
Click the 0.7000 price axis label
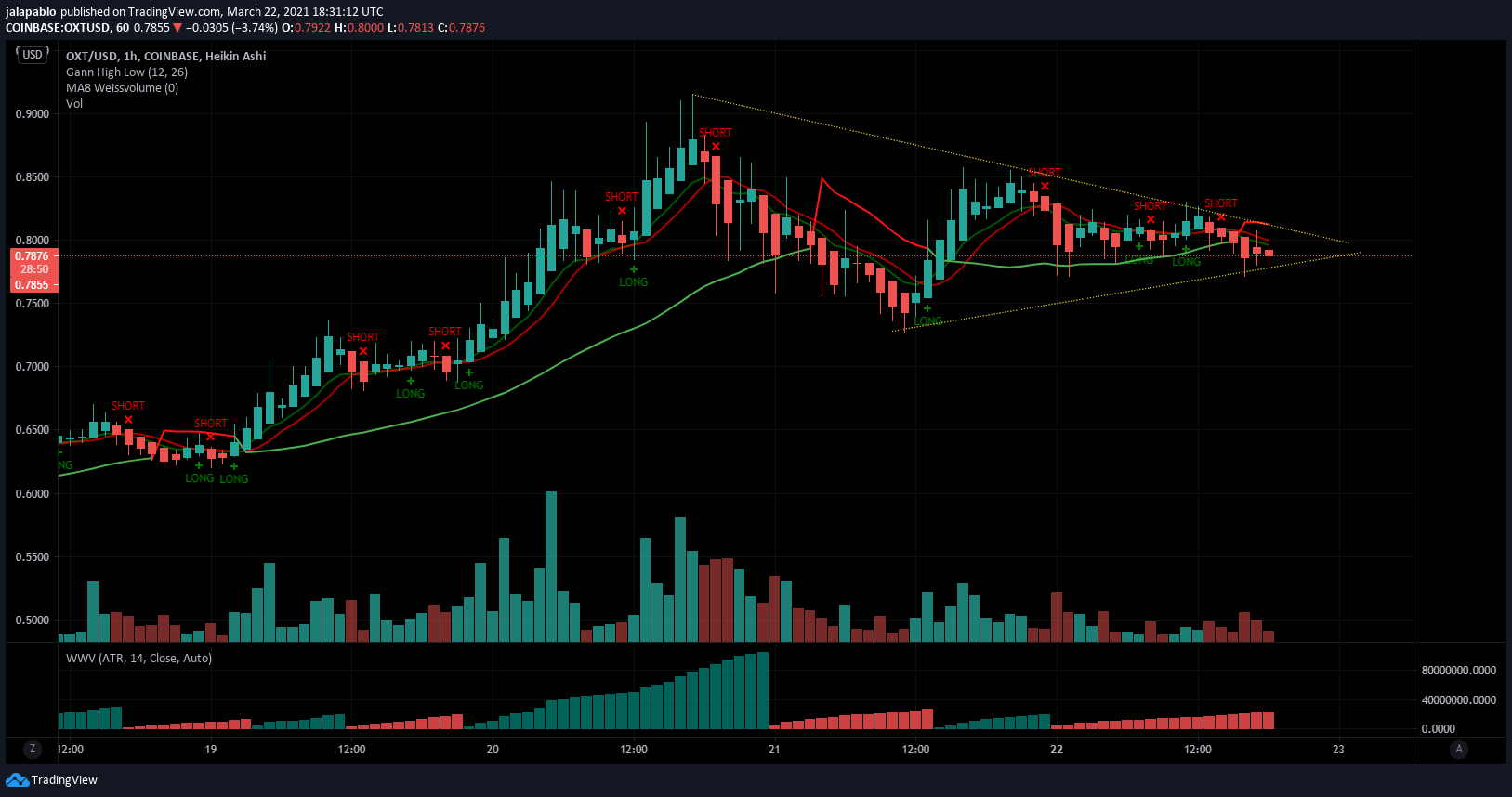[x=33, y=366]
